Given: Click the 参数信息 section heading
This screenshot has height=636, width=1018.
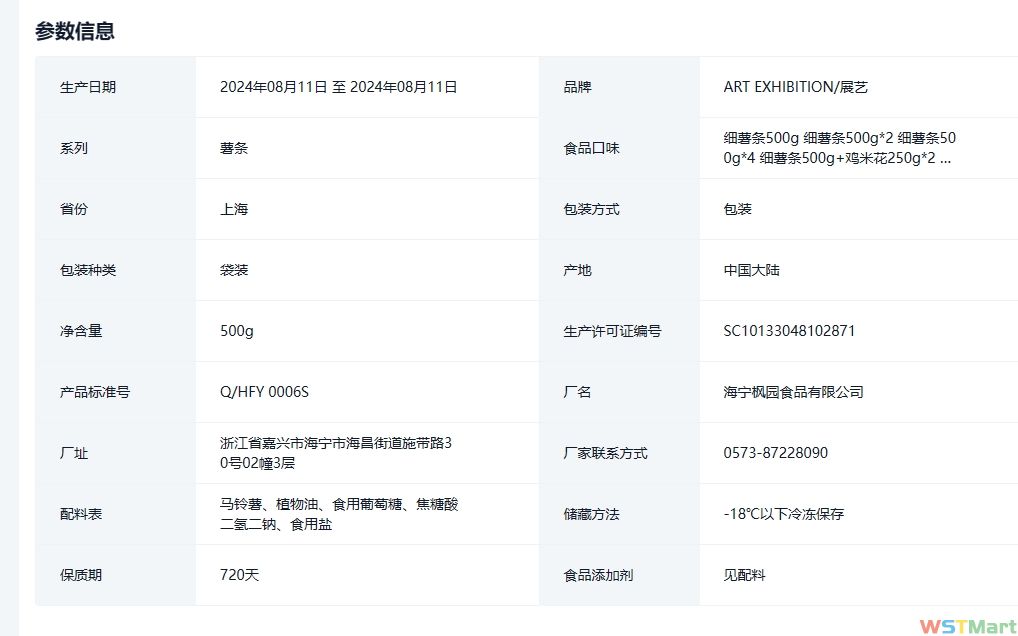Looking at the screenshot, I should 75,31.
